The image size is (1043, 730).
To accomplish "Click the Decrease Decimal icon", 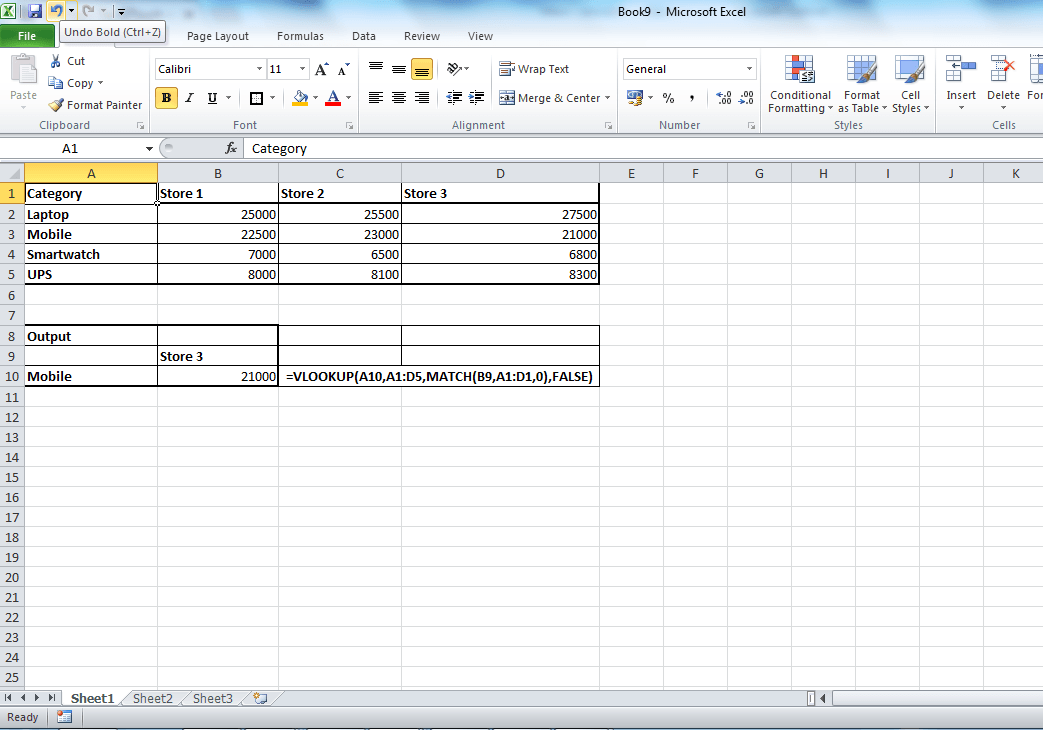I will coord(746,98).
